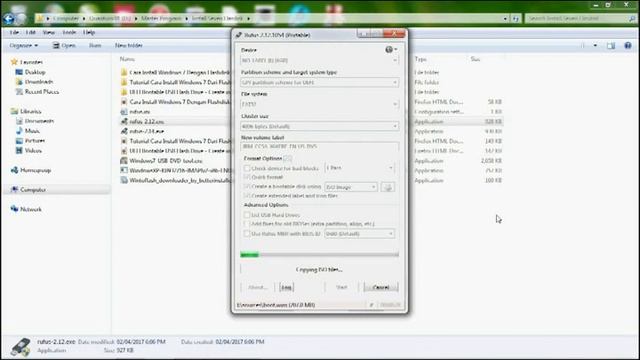
Task: Open the Rufus language globe icon menu
Action: coord(391,49)
